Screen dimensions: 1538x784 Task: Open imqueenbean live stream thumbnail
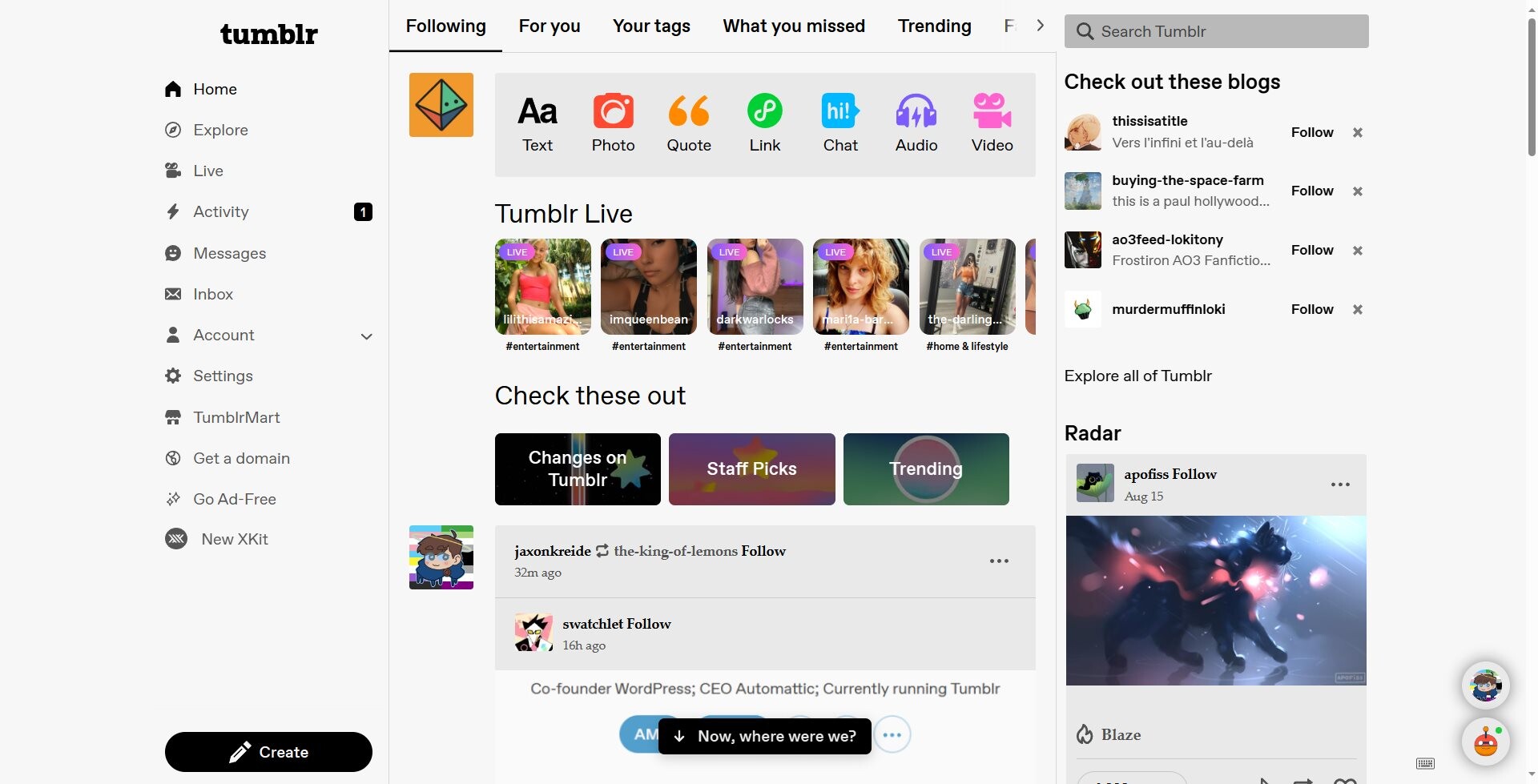(648, 287)
